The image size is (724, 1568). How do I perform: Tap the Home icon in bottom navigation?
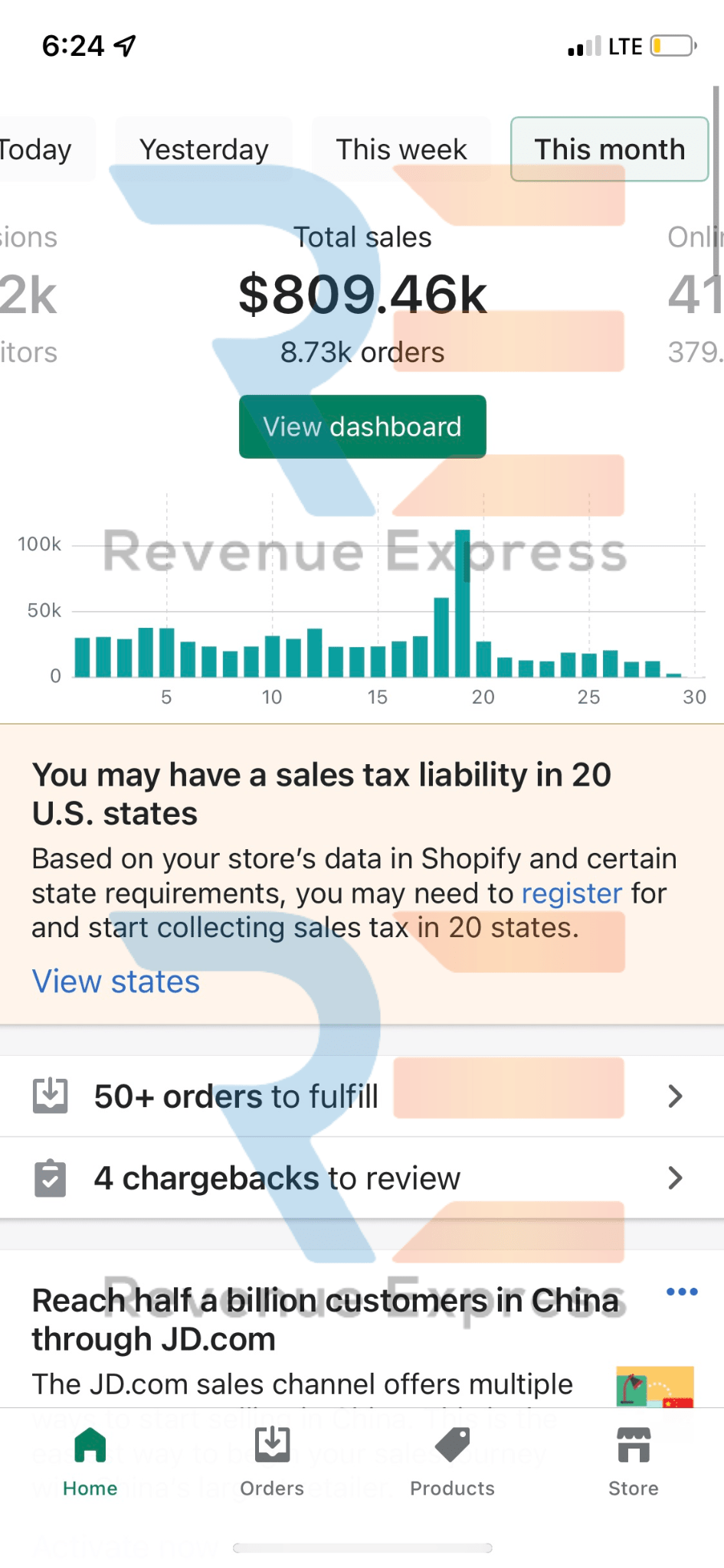pyautogui.click(x=90, y=1445)
